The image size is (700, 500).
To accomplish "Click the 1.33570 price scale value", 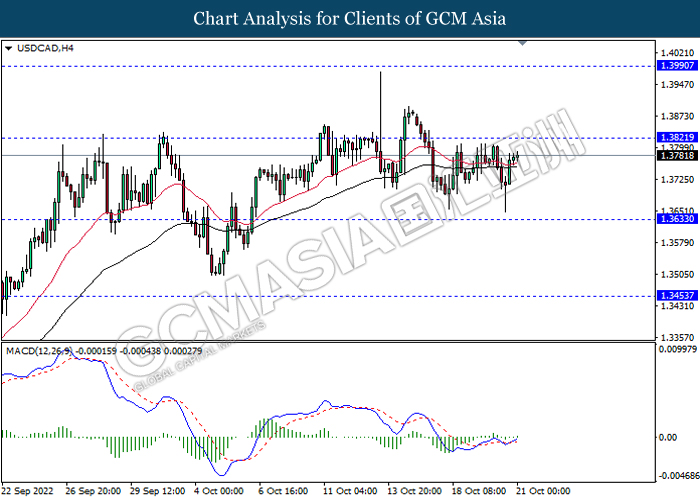I will click(678, 338).
